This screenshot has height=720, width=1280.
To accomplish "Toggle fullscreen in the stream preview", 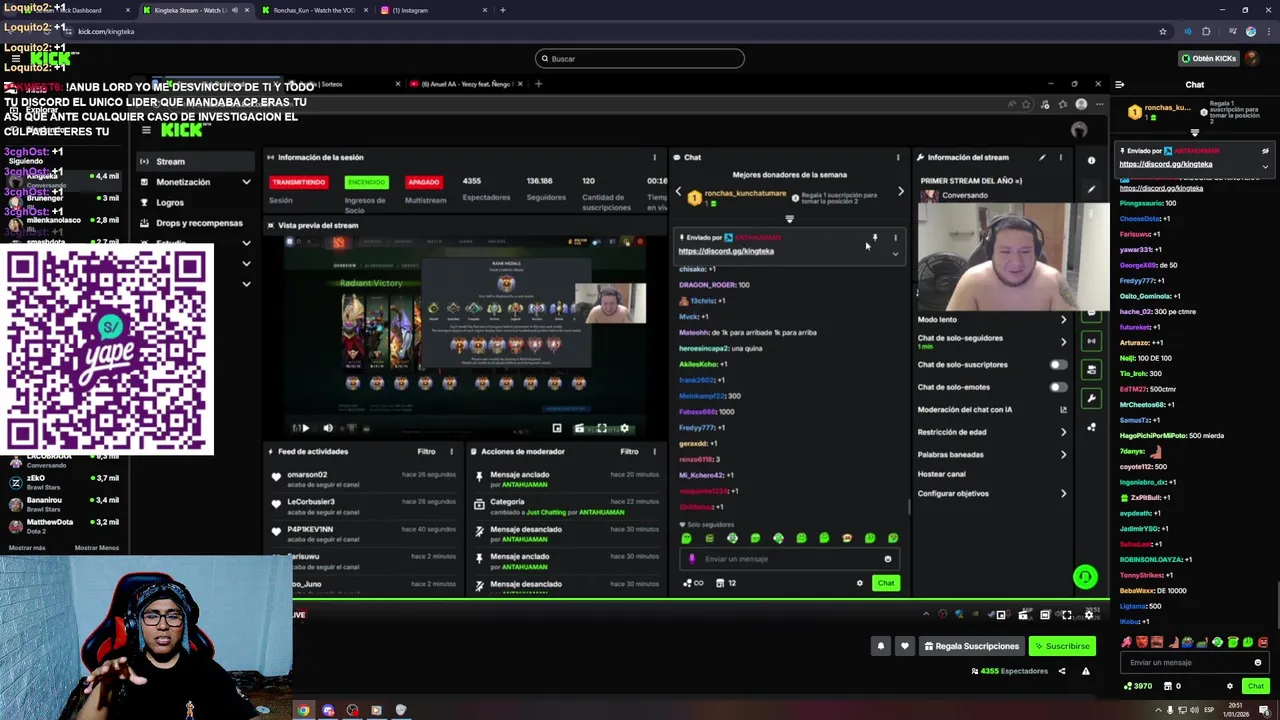I will pyautogui.click(x=602, y=428).
